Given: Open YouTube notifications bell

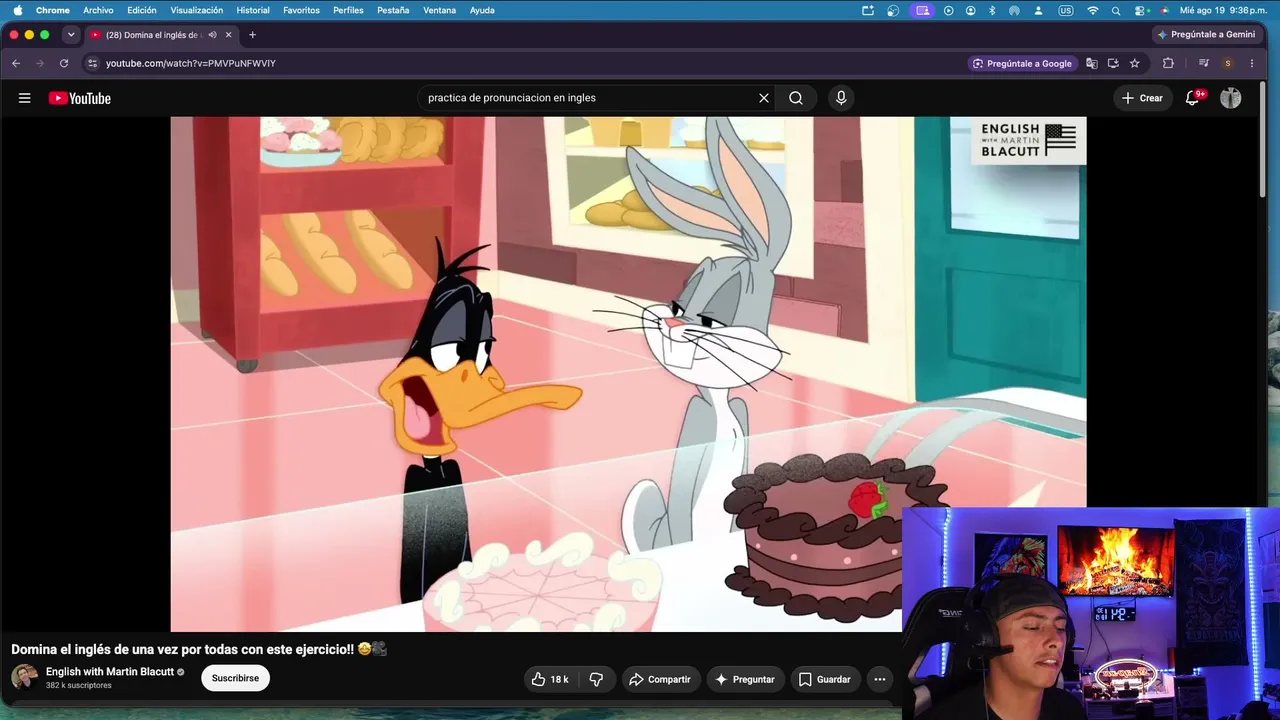Looking at the screenshot, I should pyautogui.click(x=1193, y=98).
